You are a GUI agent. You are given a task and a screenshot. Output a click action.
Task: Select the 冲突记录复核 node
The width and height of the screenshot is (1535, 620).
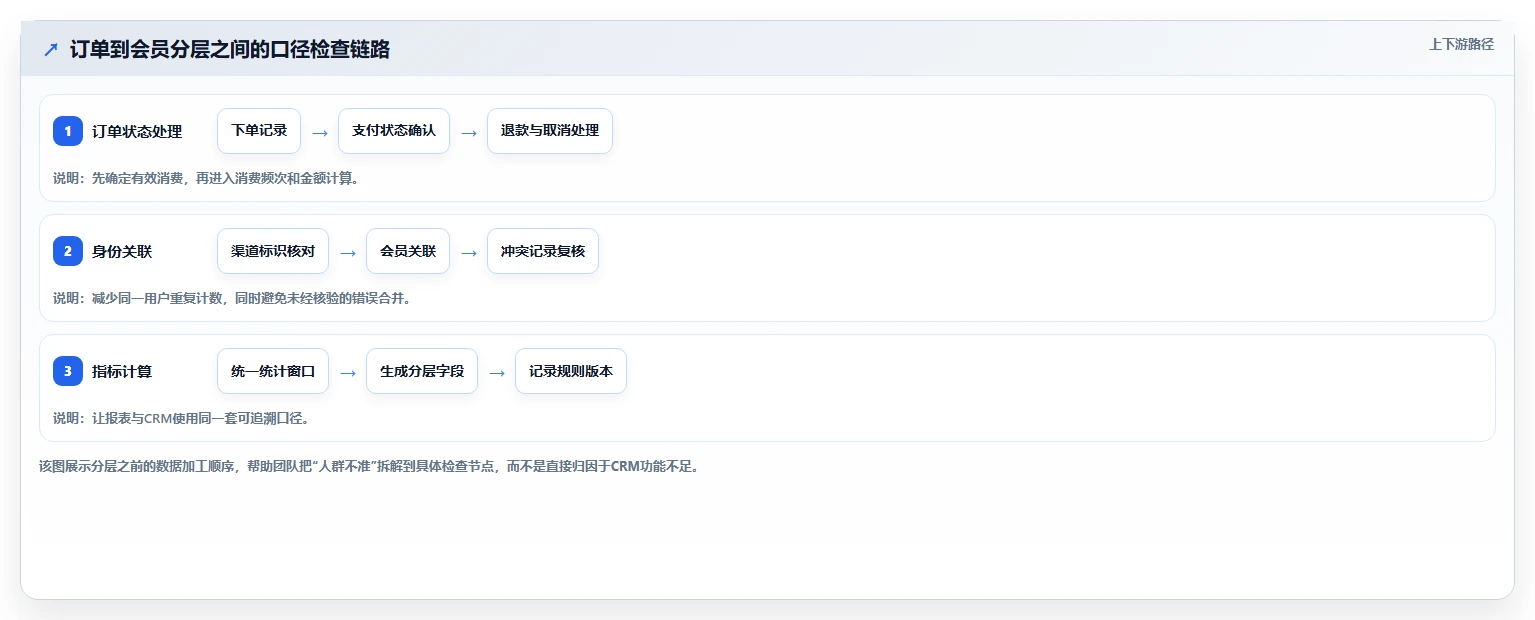543,251
